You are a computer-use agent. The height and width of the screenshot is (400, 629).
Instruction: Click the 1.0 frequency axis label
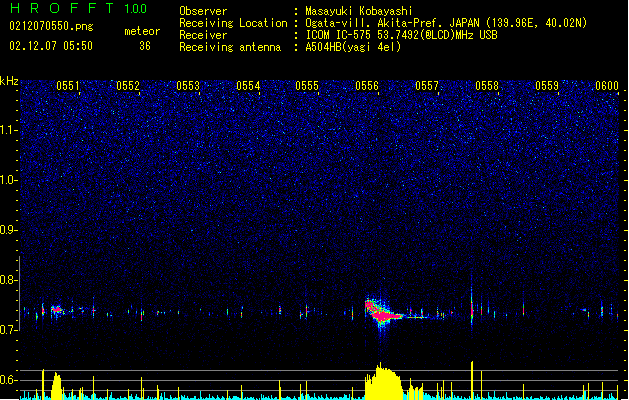pyautogui.click(x=9, y=180)
